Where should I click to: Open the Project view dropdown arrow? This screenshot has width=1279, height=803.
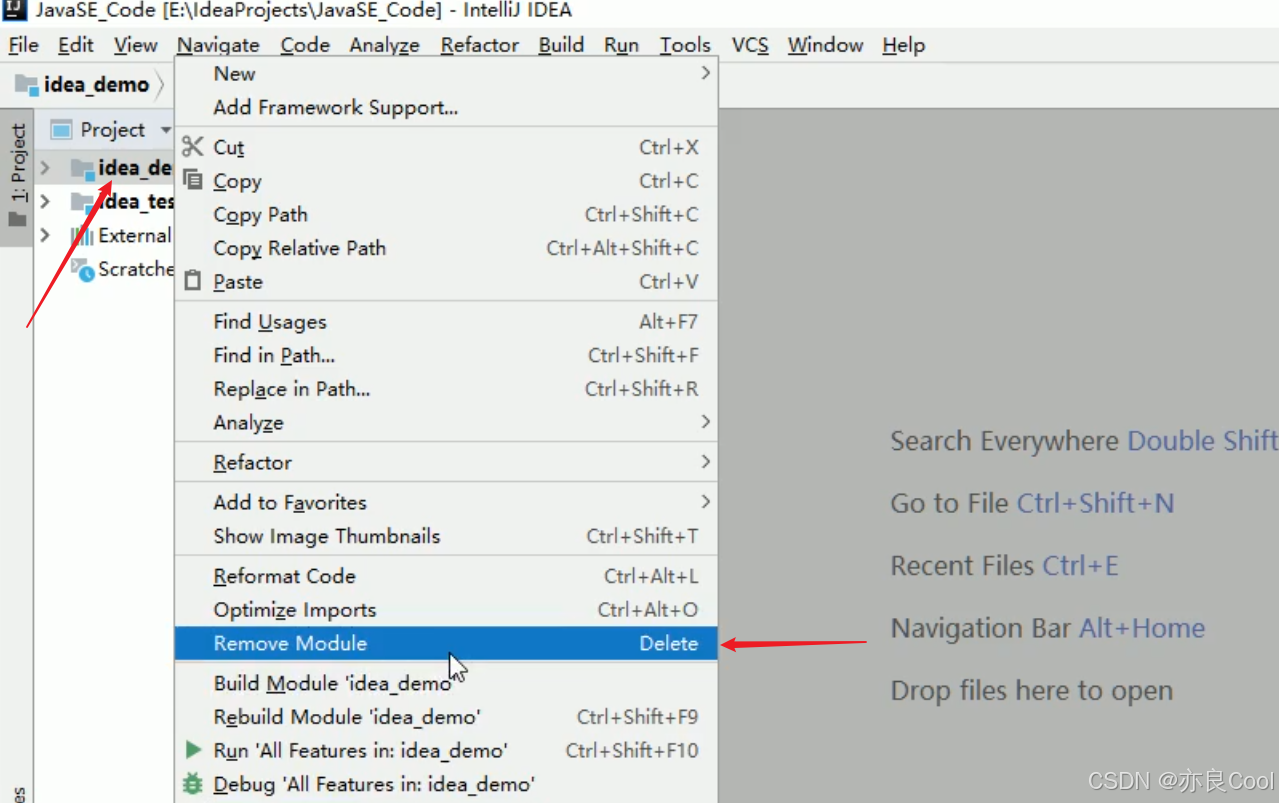pyautogui.click(x=166, y=130)
